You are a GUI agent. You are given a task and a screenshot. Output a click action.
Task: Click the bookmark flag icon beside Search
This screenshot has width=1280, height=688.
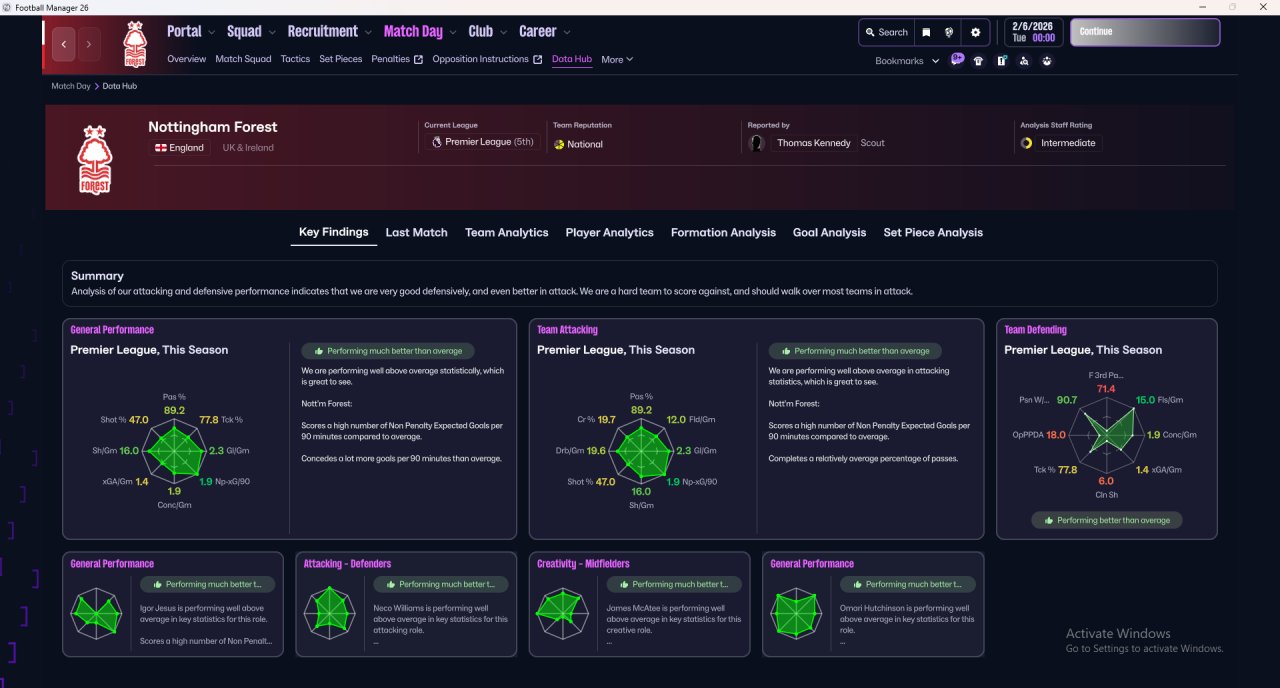point(926,32)
